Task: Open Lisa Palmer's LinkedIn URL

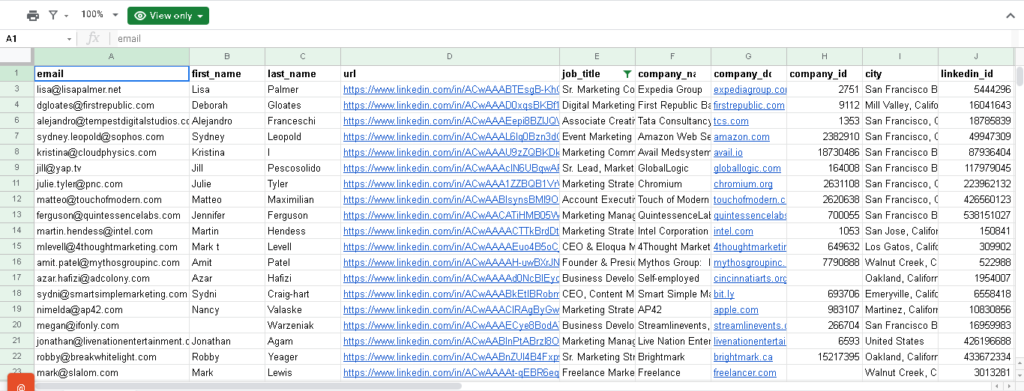Action: pyautogui.click(x=451, y=89)
